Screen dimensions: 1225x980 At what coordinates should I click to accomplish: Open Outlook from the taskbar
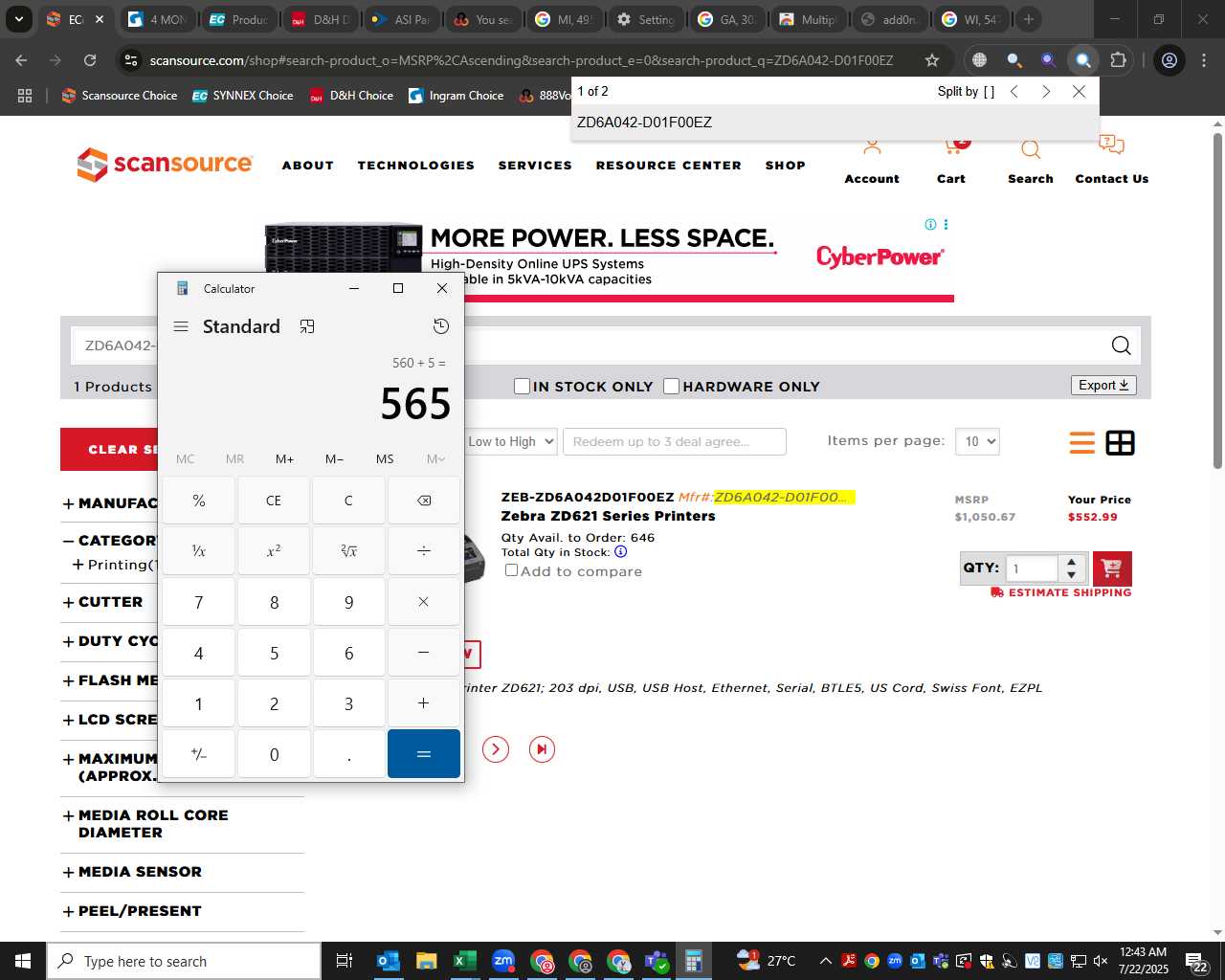pos(388,961)
